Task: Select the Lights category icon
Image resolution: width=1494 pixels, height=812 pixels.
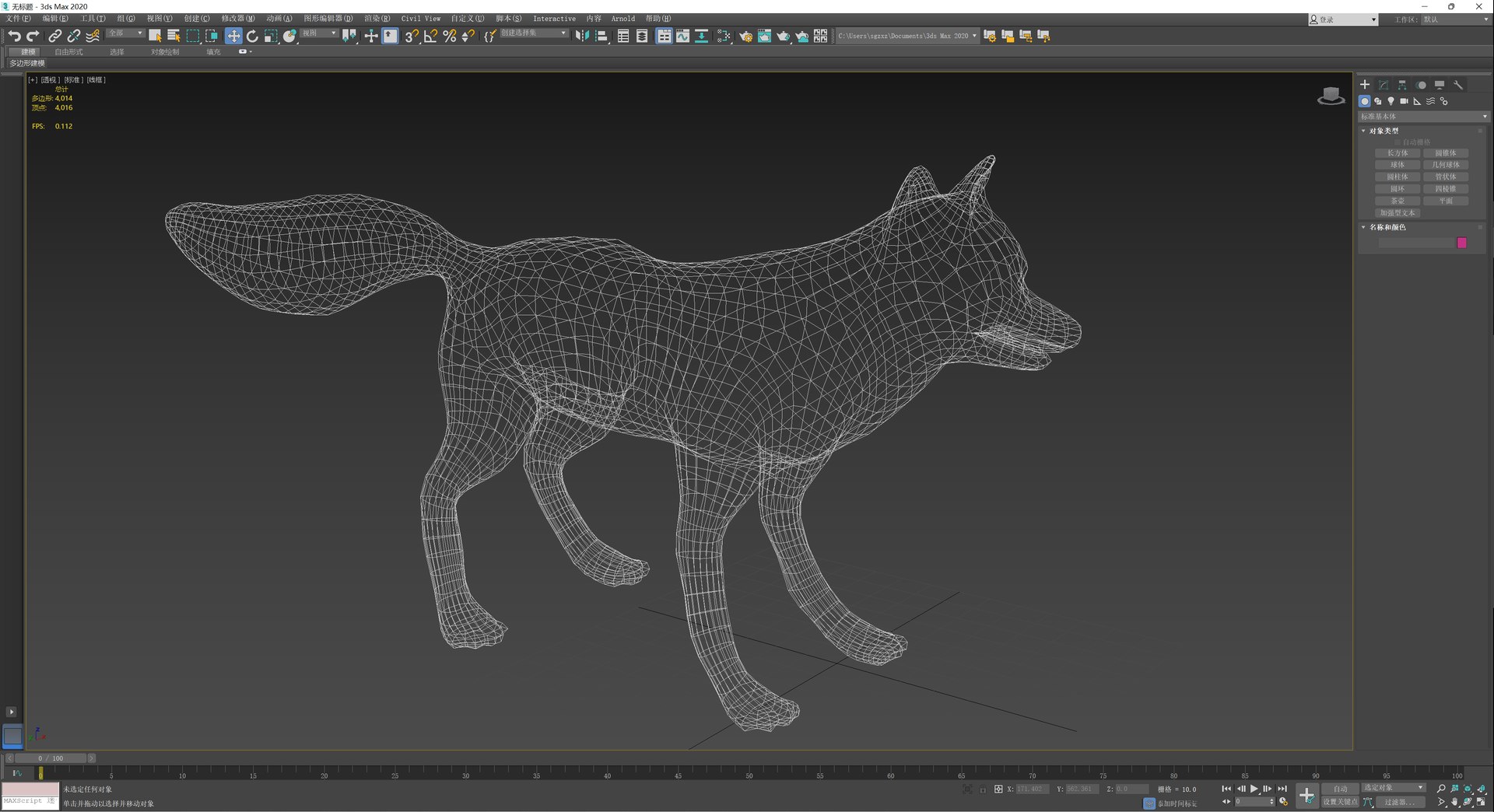Action: click(1391, 101)
